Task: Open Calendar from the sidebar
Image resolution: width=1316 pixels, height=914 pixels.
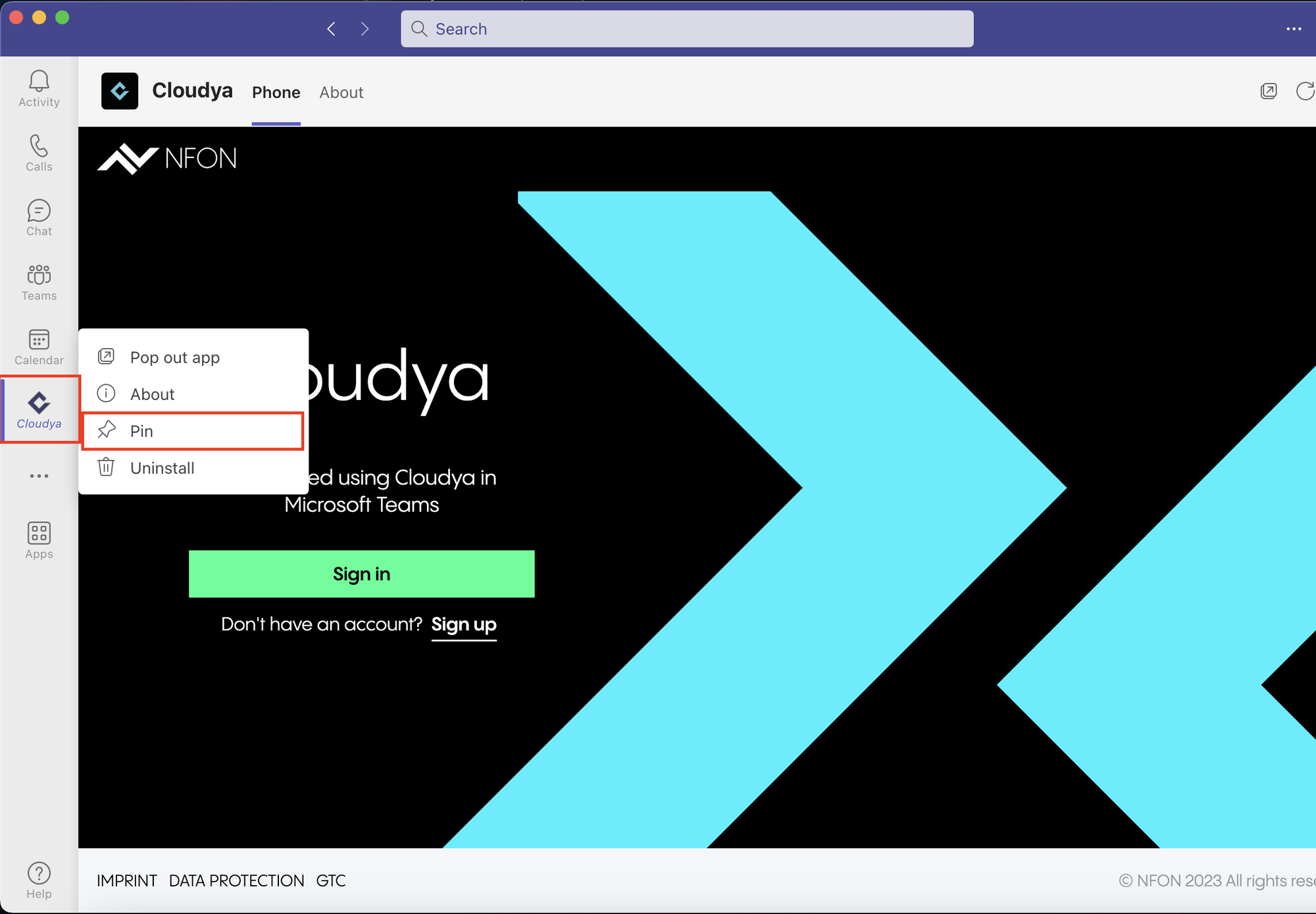Action: click(39, 346)
